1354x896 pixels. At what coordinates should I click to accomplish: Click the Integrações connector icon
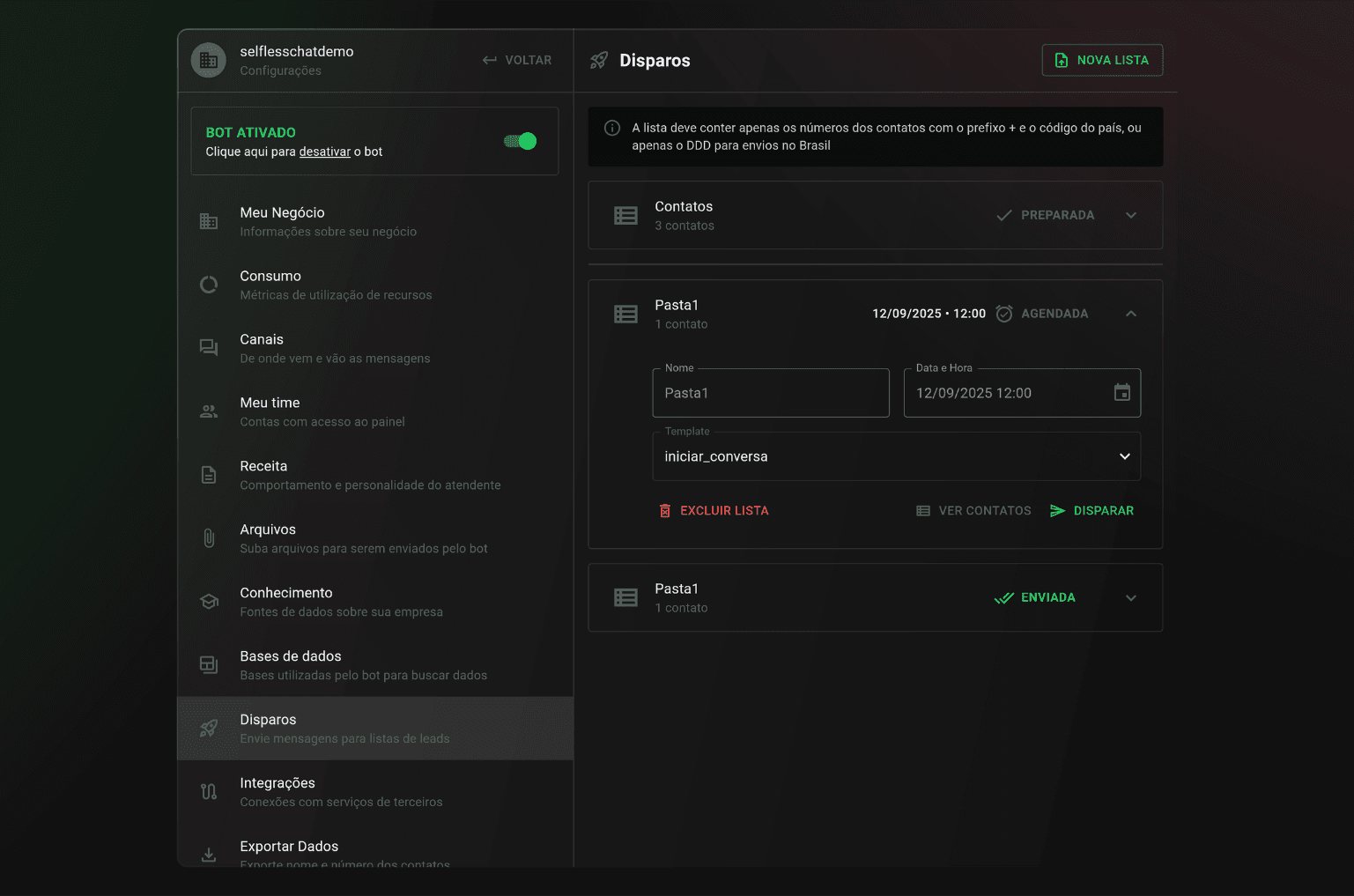point(209,792)
